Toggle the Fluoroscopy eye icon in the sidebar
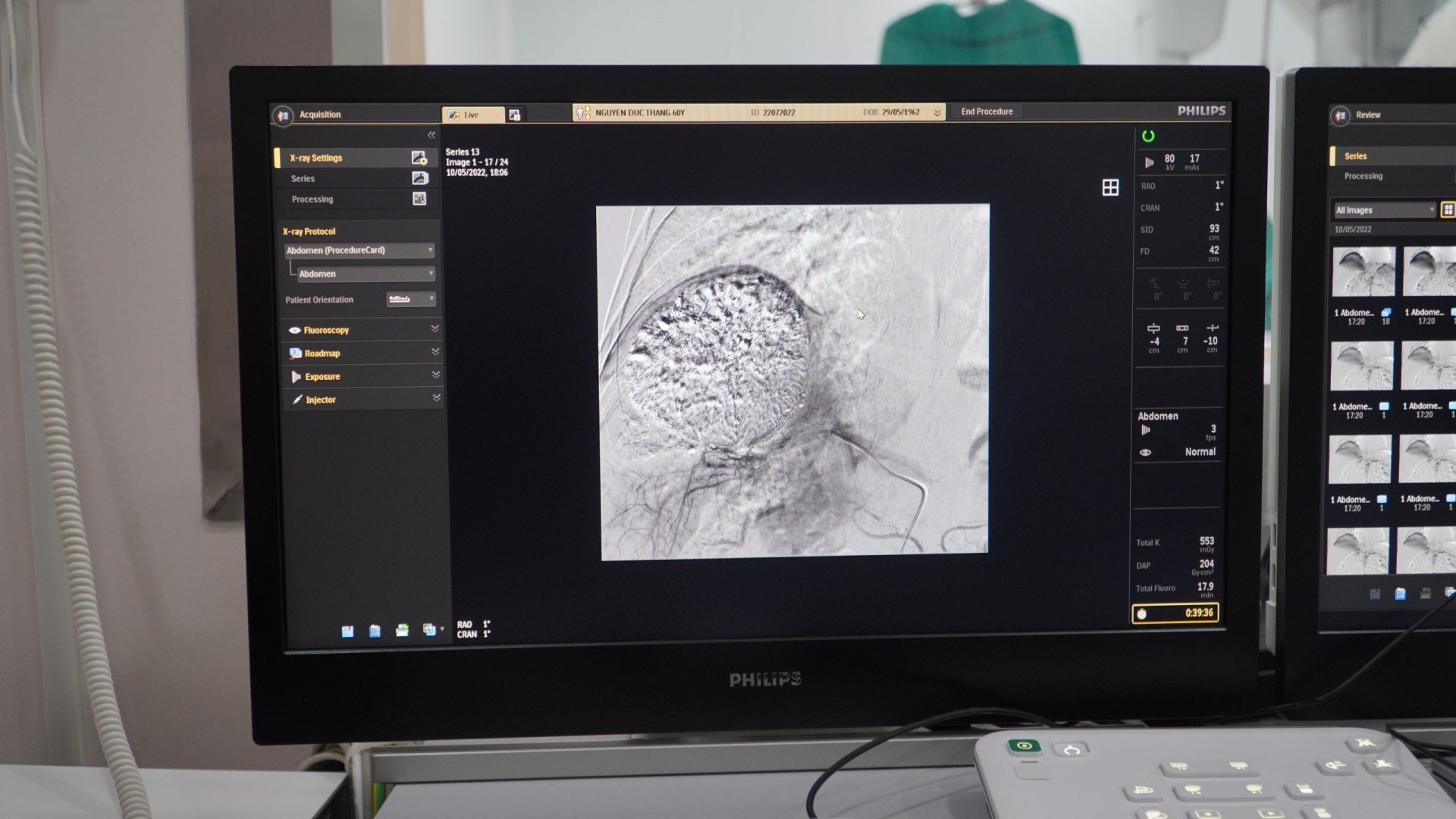 click(295, 331)
